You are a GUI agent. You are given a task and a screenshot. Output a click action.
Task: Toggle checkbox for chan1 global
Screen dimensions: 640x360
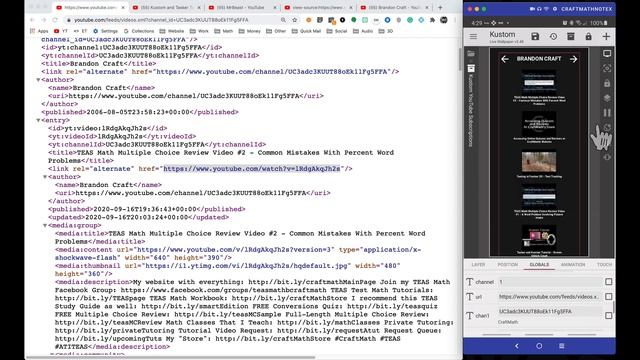[609, 315]
